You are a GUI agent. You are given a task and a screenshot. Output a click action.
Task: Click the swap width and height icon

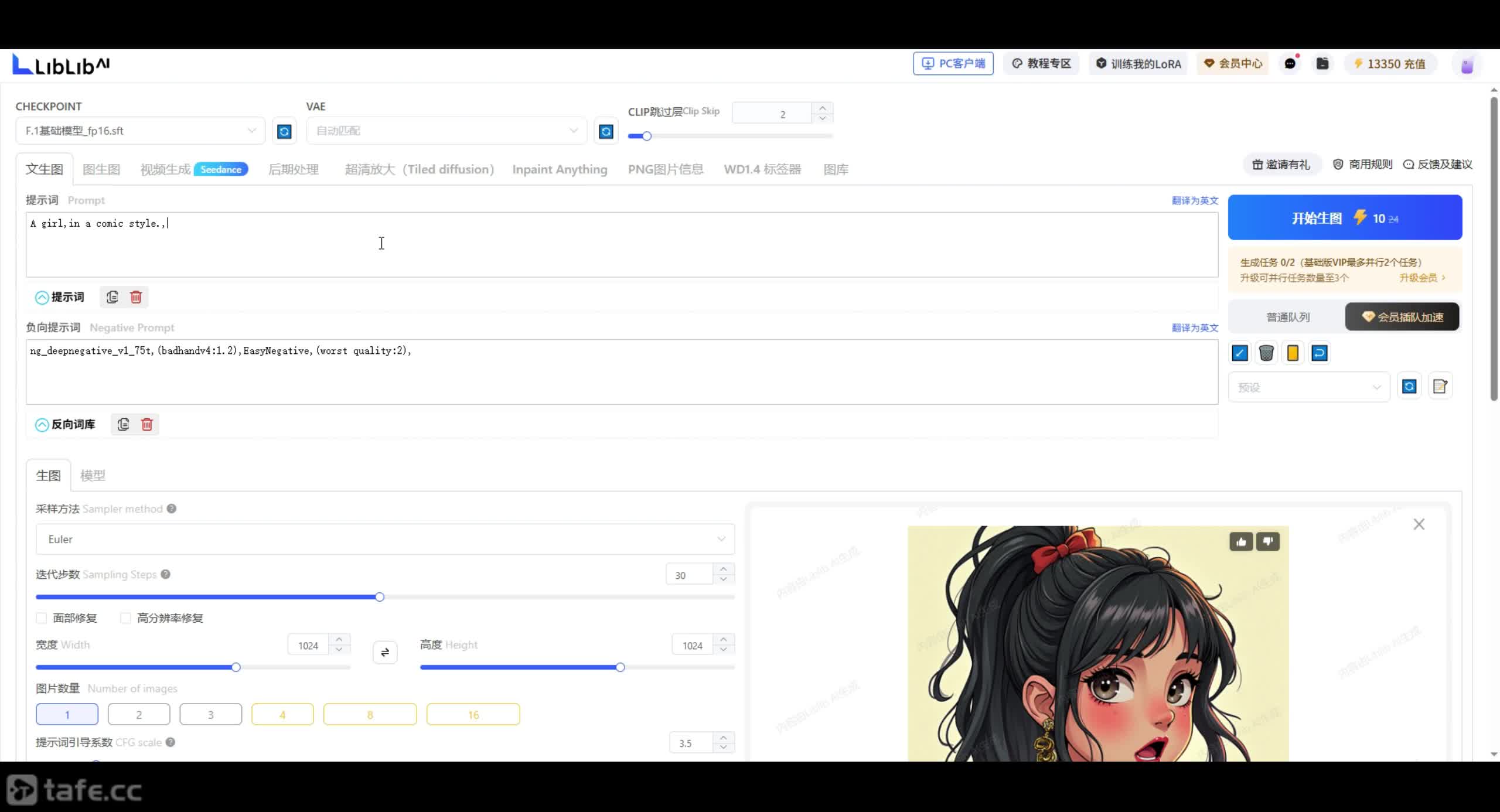(x=385, y=652)
